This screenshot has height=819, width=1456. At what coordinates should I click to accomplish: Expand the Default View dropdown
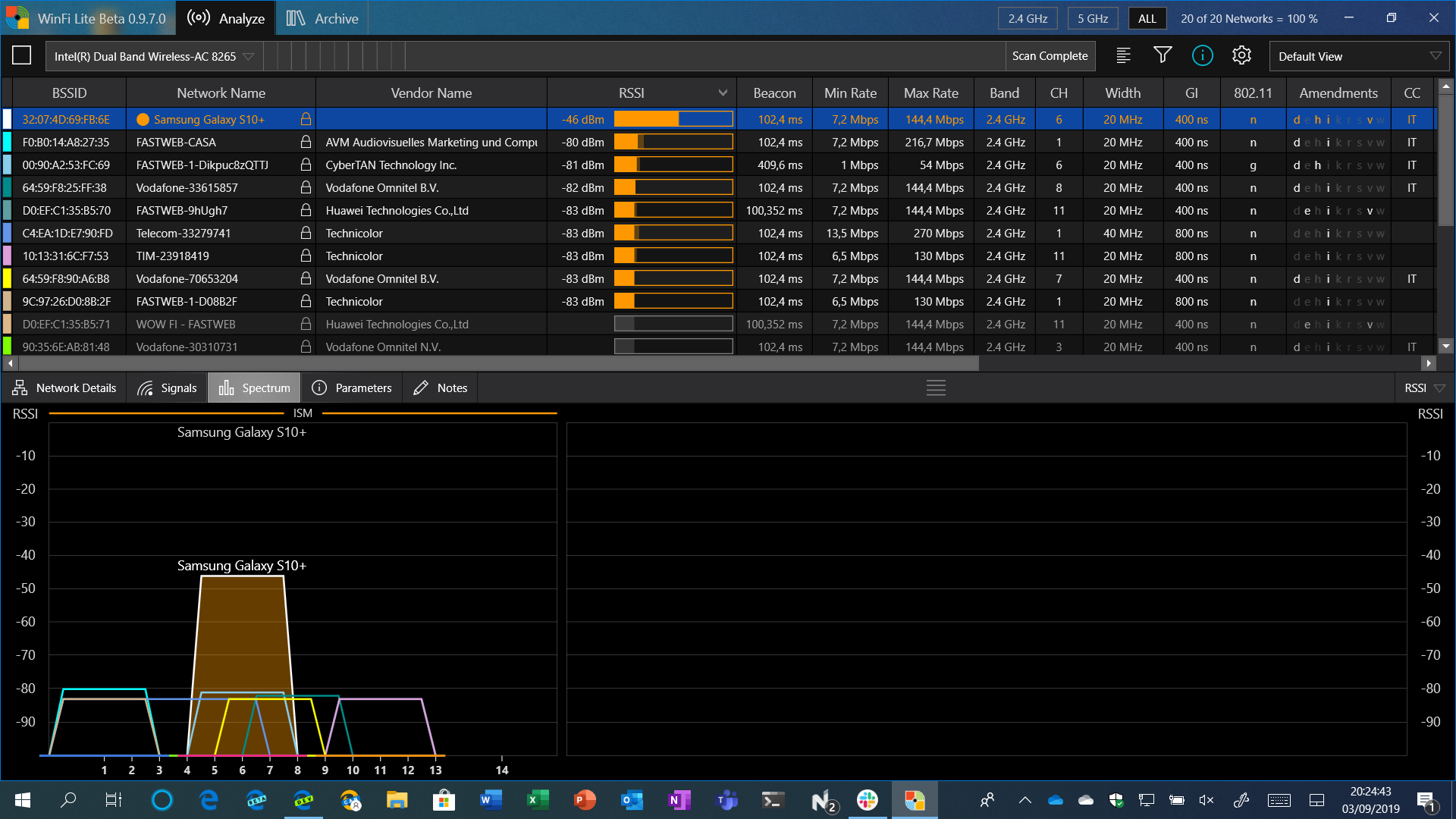[1359, 56]
